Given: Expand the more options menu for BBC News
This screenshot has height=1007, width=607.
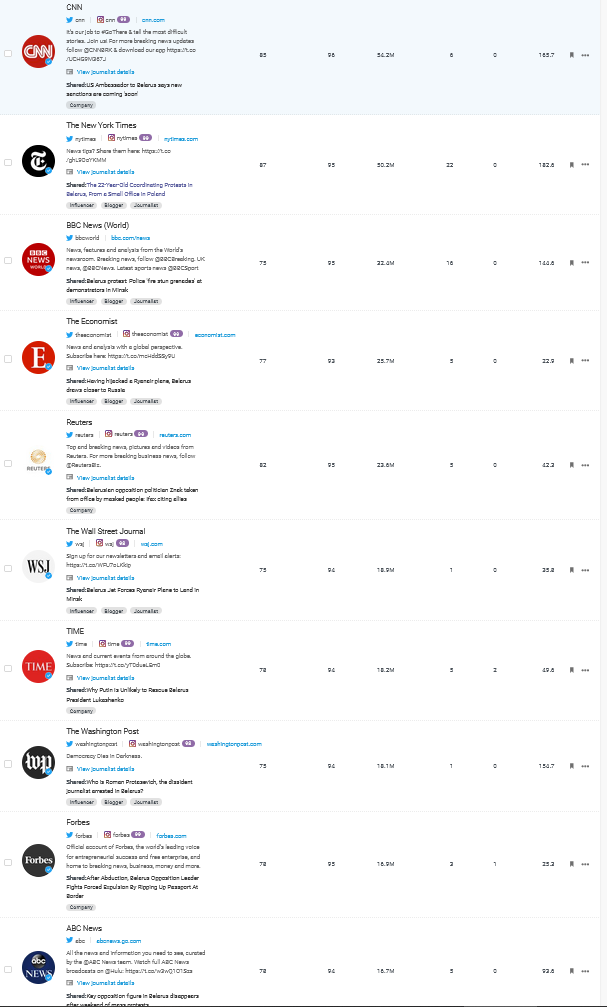Looking at the screenshot, I should coord(585,263).
